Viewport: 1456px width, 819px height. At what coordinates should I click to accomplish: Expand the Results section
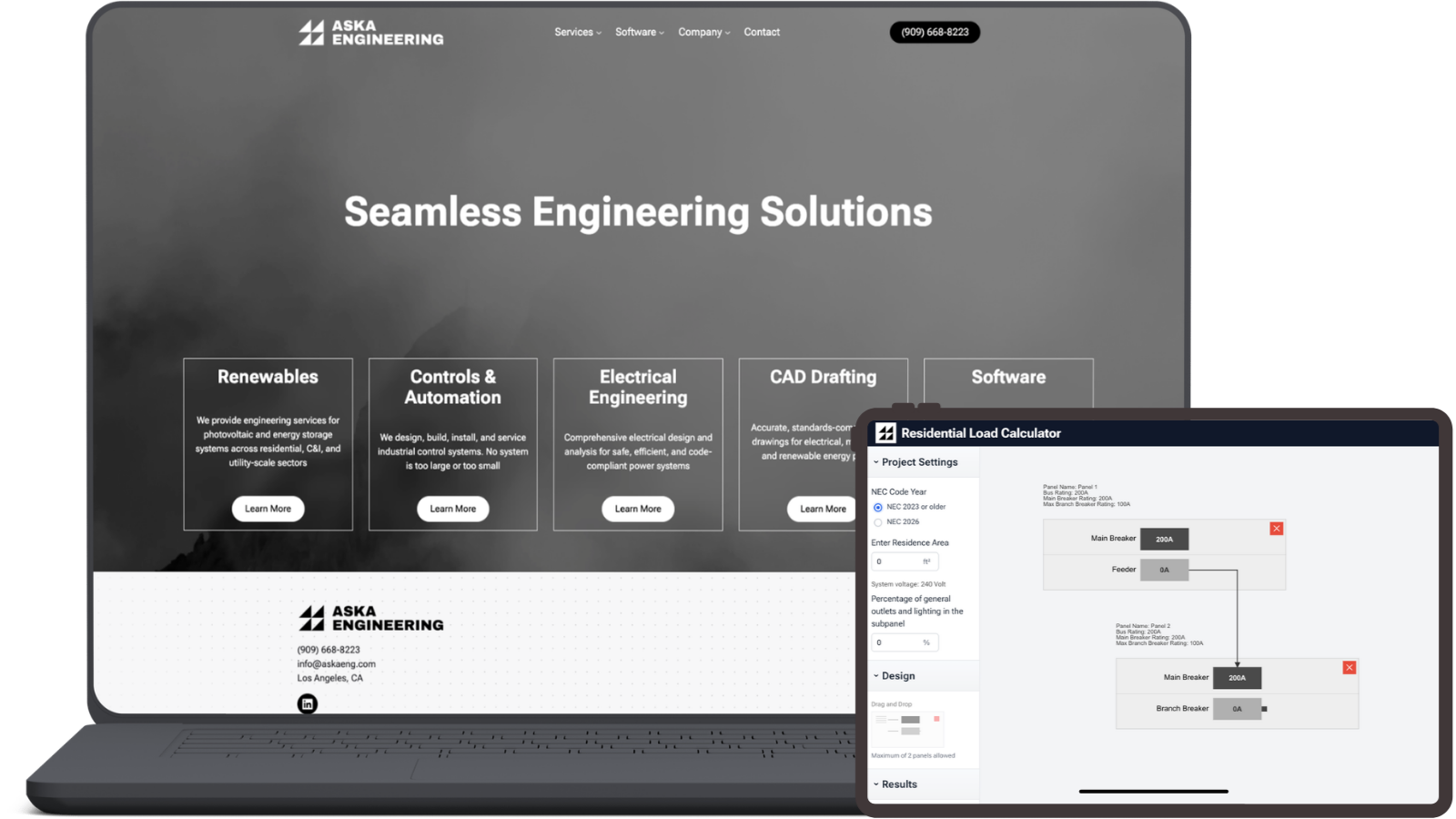898,784
